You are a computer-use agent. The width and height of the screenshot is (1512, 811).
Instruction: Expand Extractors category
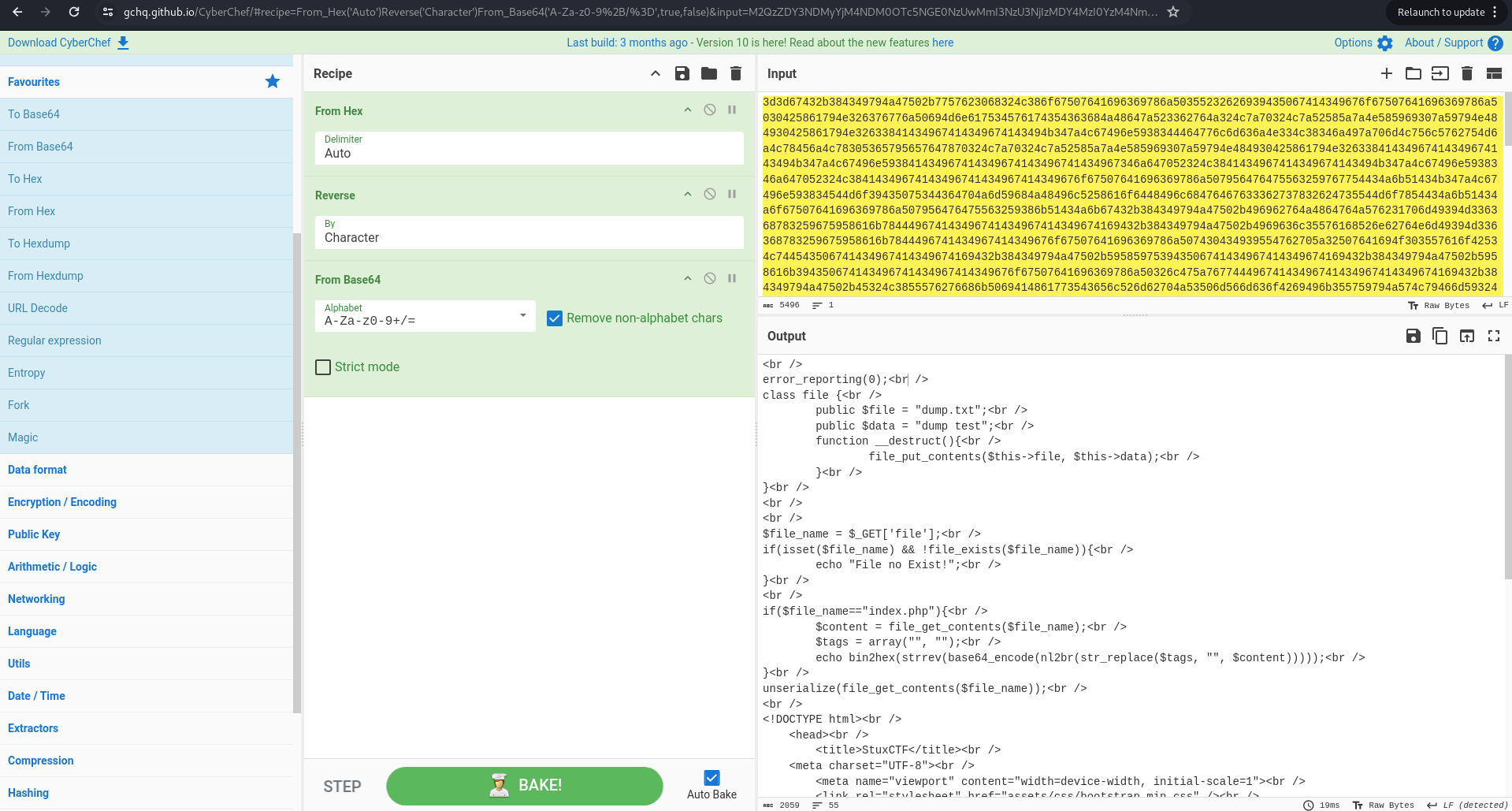146,728
